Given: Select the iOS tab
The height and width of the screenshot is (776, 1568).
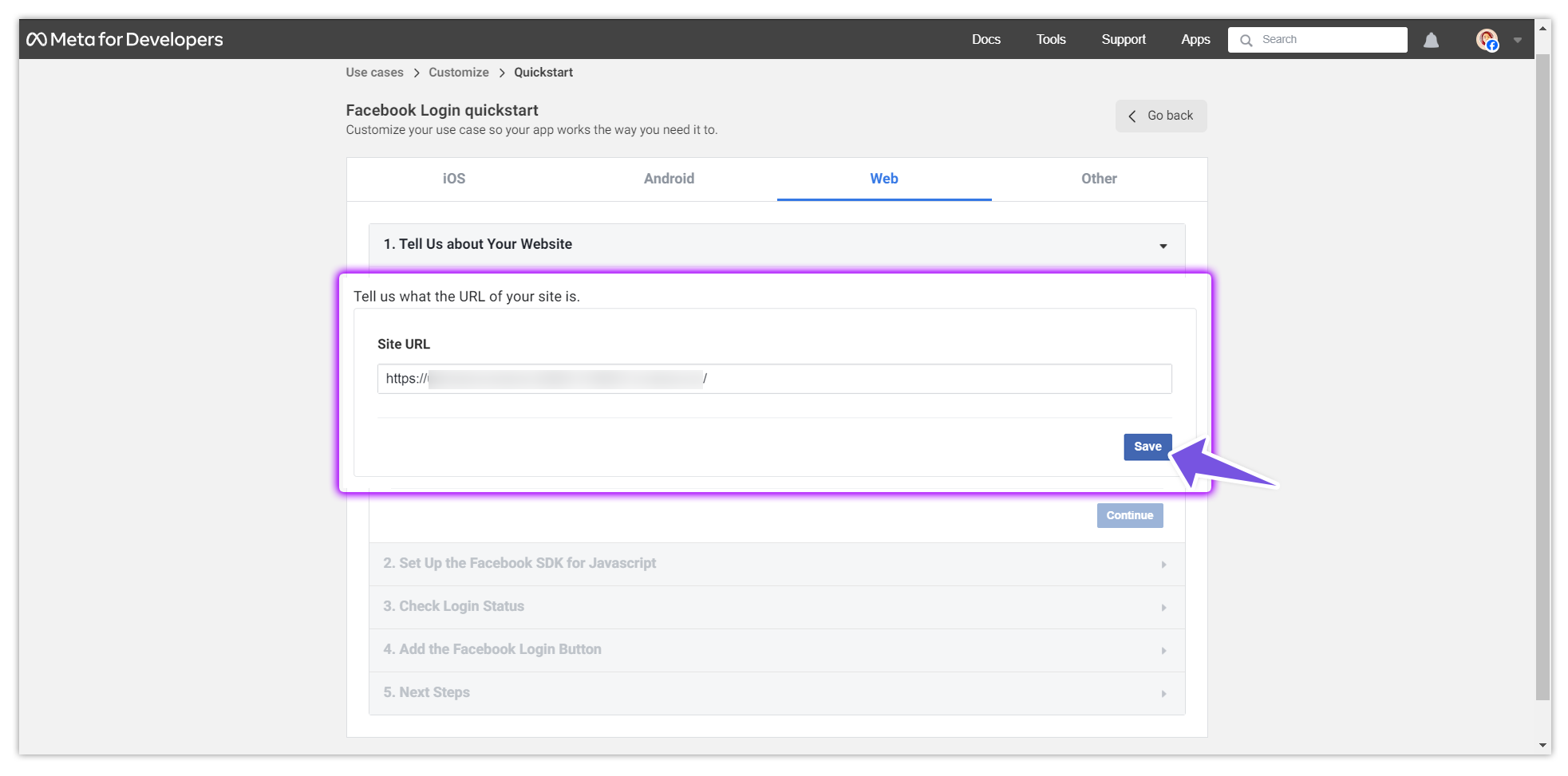Looking at the screenshot, I should coord(453,179).
